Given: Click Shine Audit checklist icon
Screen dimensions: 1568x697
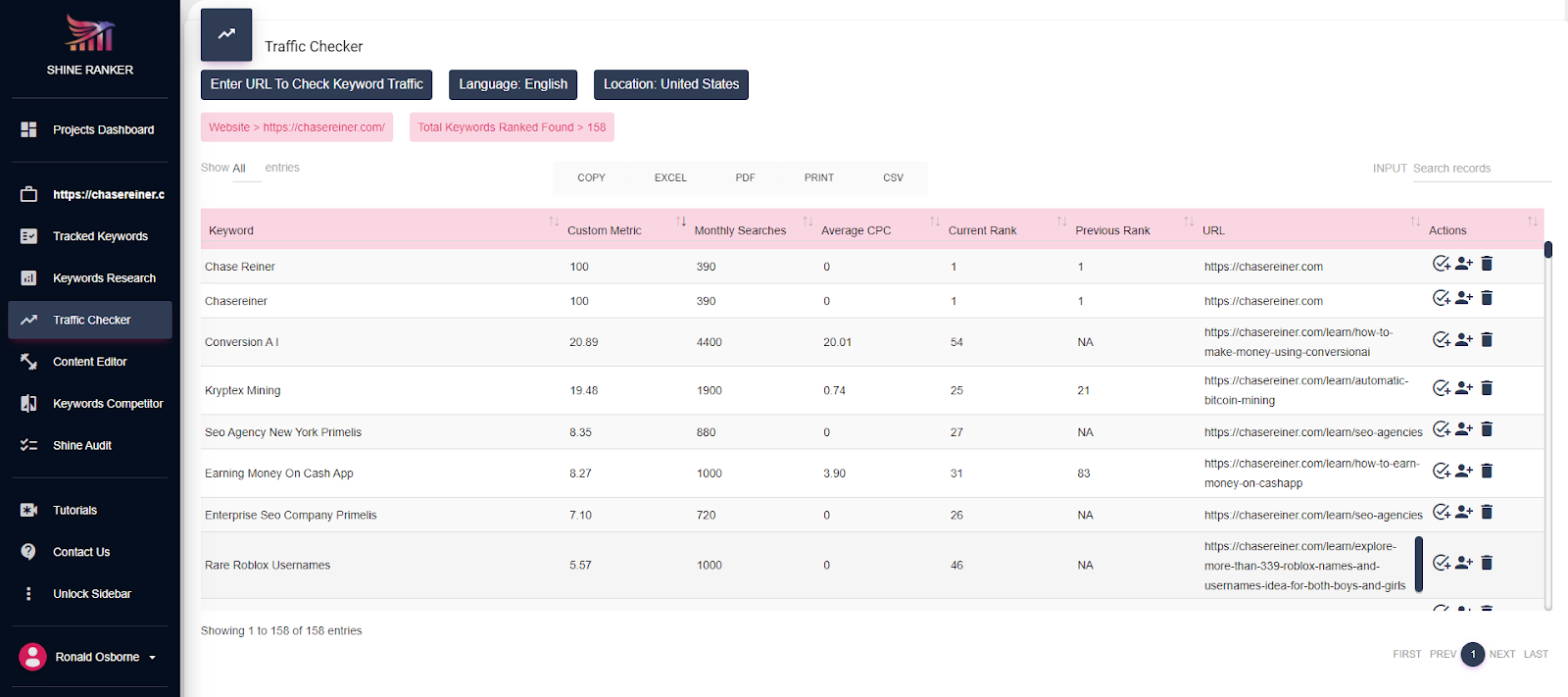Looking at the screenshot, I should [28, 445].
